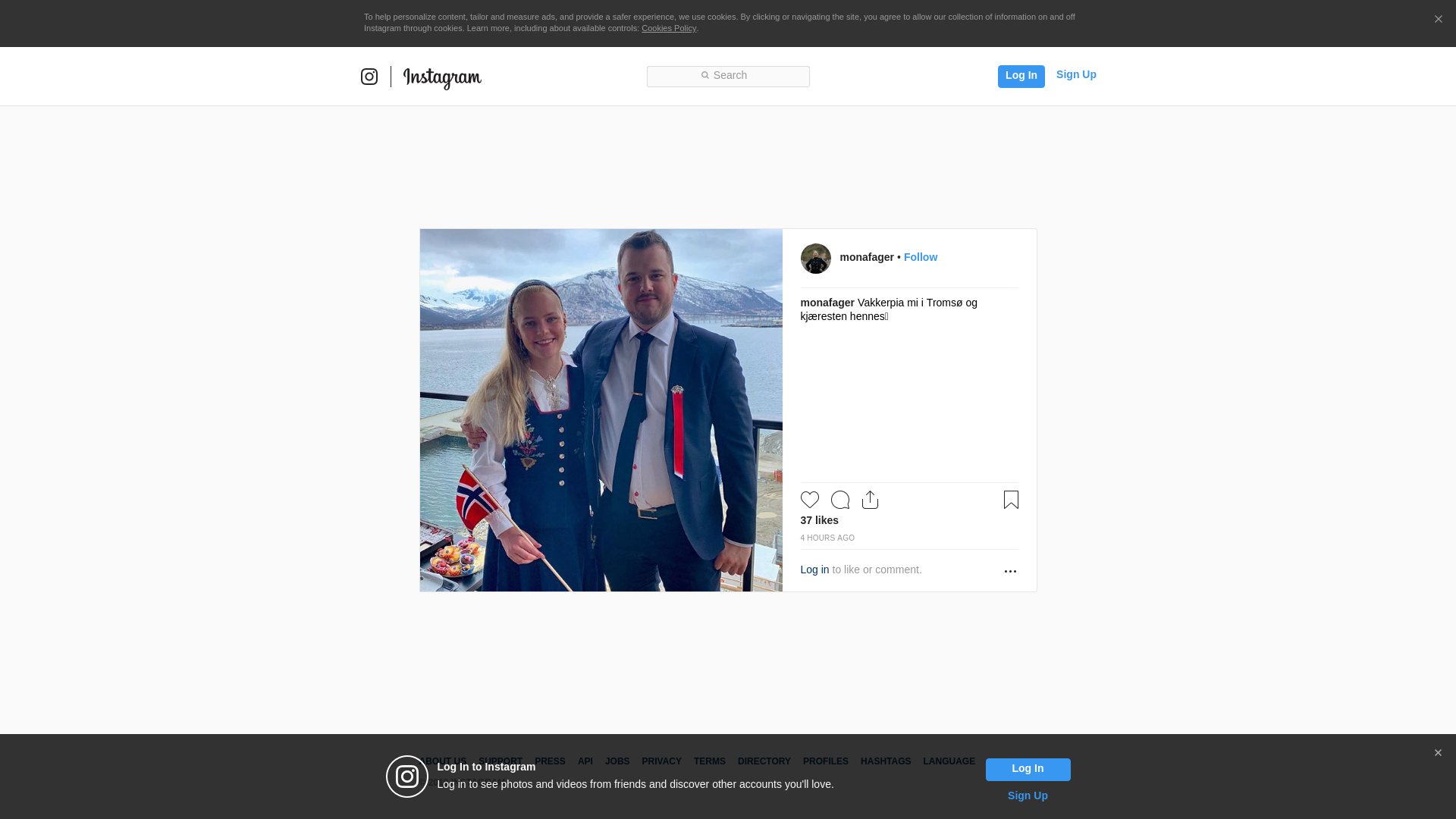The image size is (1456, 819).
Task: Click the Search input field
Action: point(728,76)
